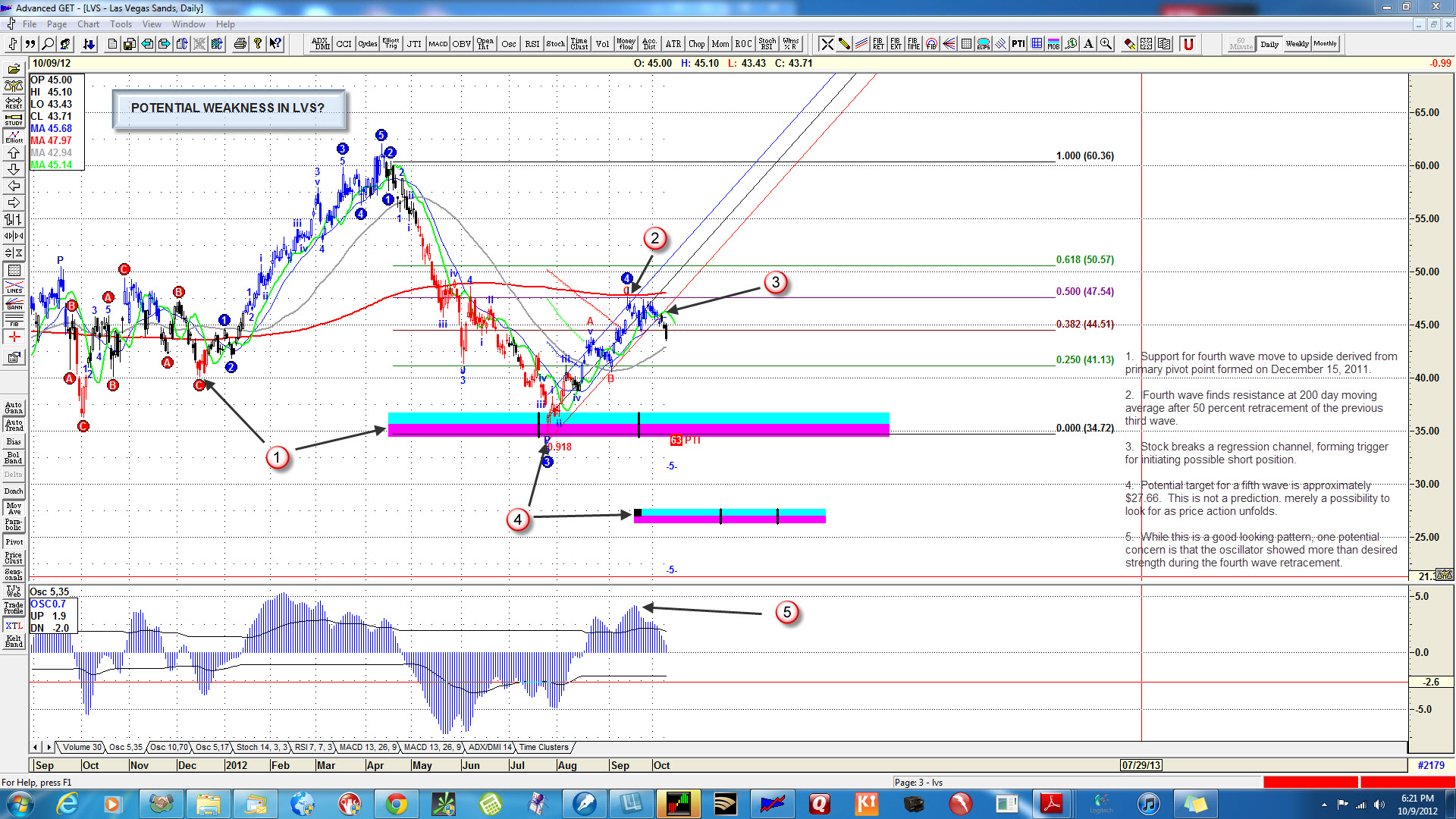Select the Gann sidebar tool
The width and height of the screenshot is (1456, 819).
[x=14, y=304]
